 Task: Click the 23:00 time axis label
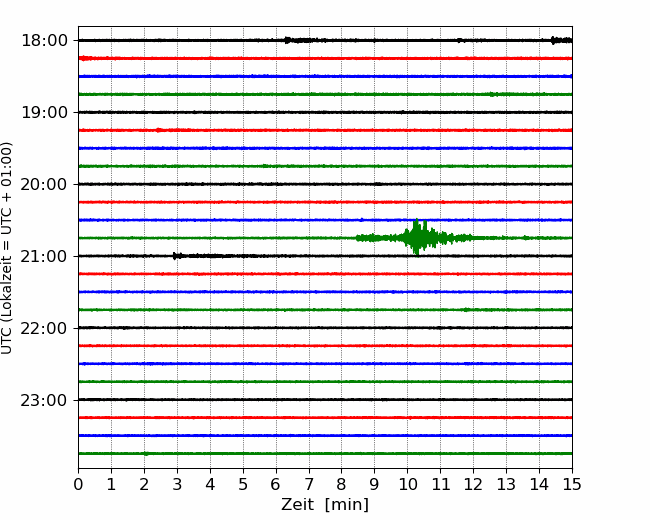click(x=44, y=401)
